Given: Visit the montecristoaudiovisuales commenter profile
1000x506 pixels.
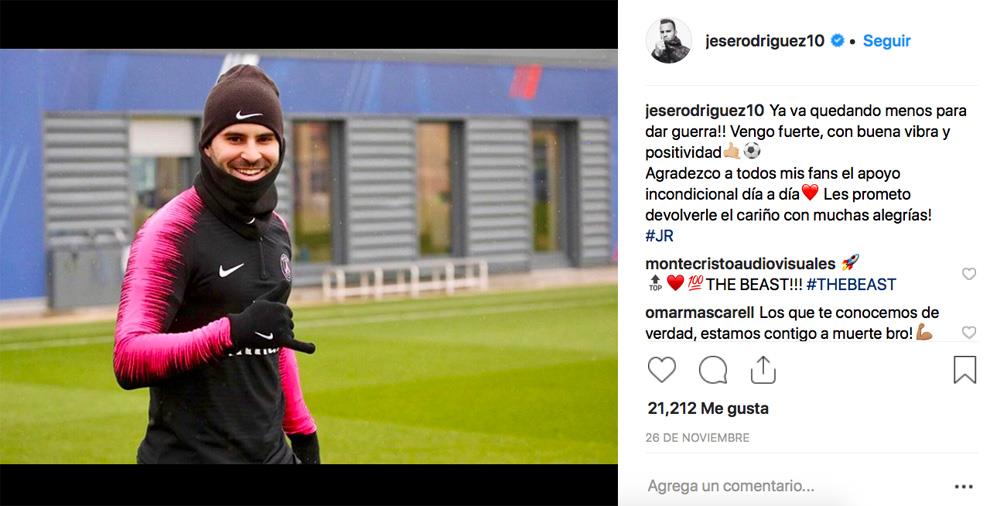Looking at the screenshot, I should (x=740, y=264).
